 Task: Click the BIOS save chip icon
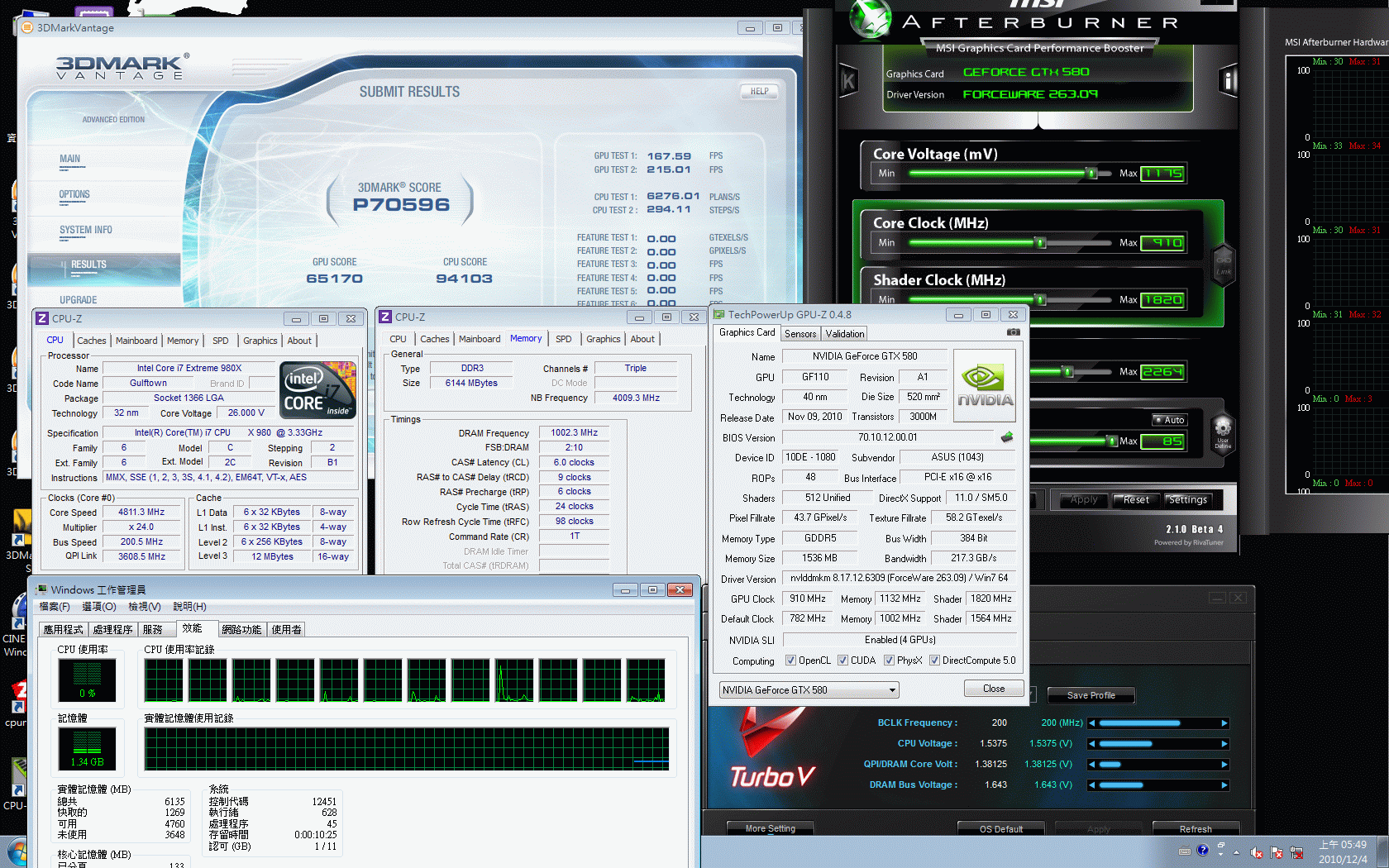[1006, 437]
